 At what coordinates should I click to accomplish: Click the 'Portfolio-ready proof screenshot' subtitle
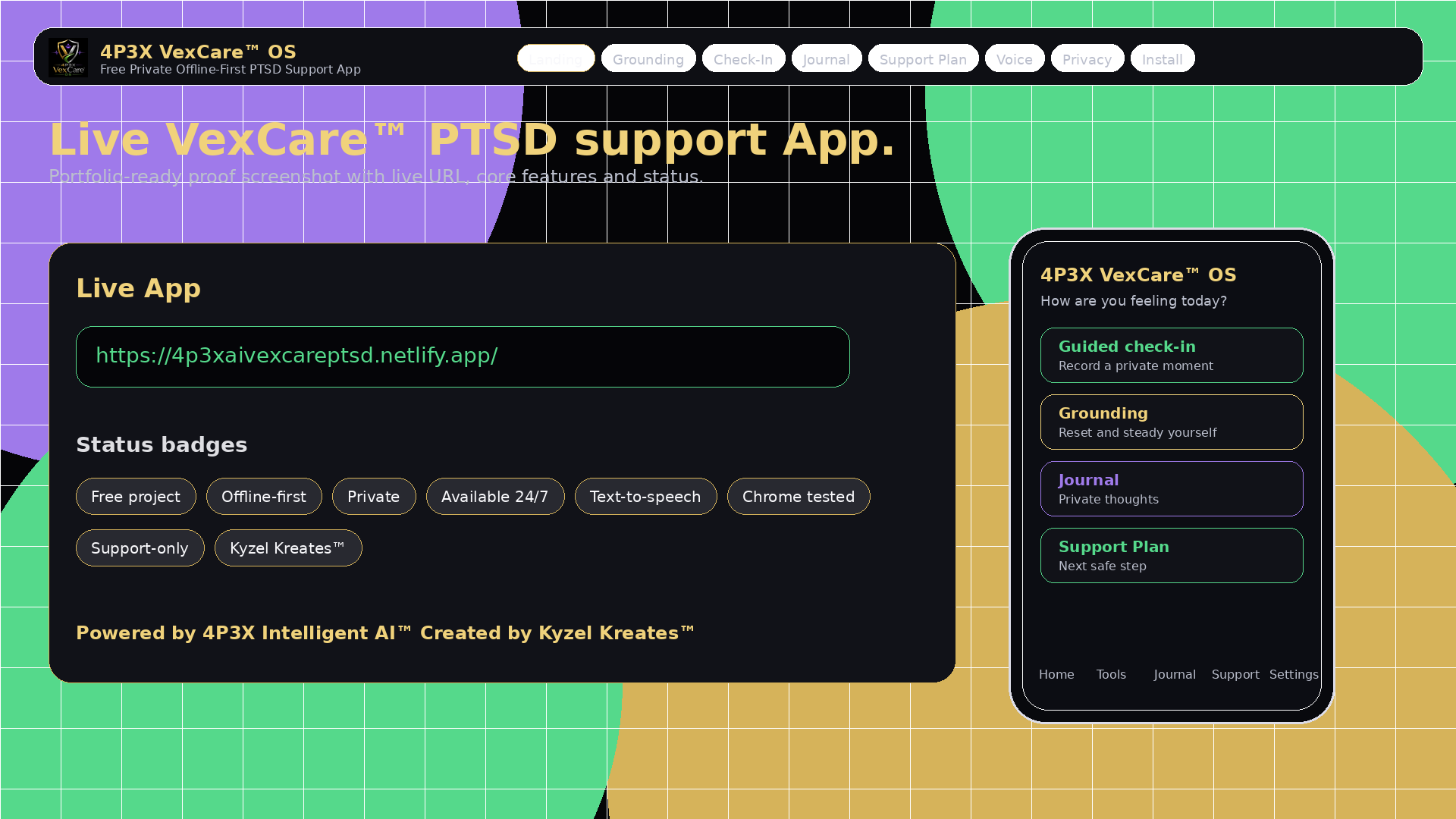376,177
